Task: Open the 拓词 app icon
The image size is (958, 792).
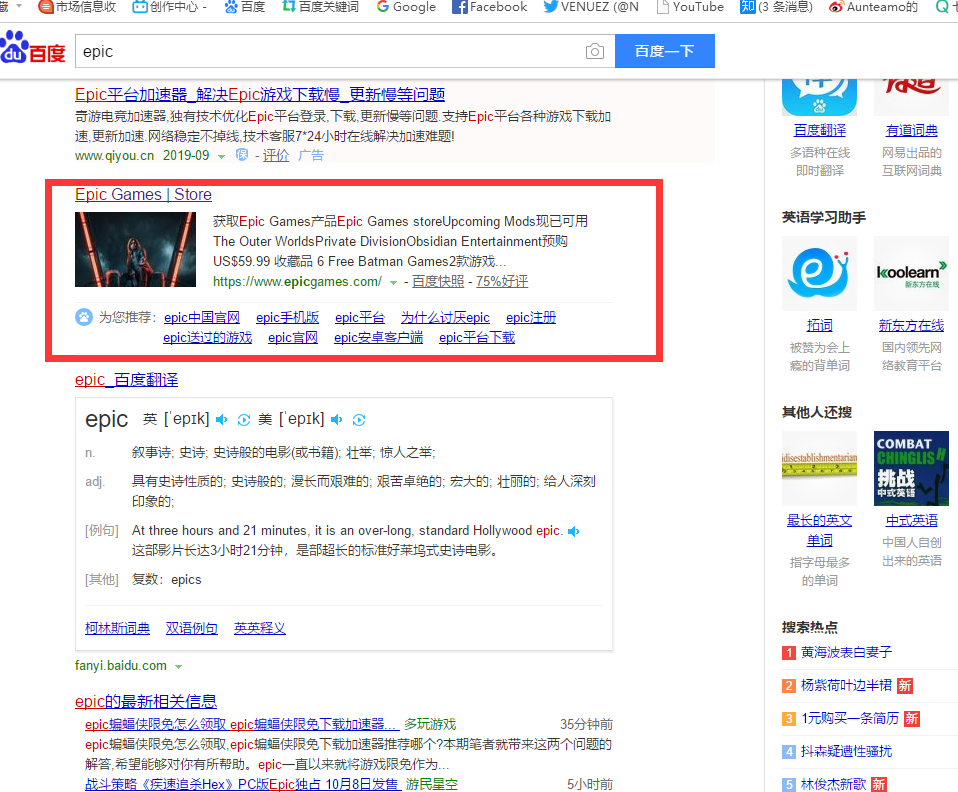Action: pyautogui.click(x=819, y=274)
